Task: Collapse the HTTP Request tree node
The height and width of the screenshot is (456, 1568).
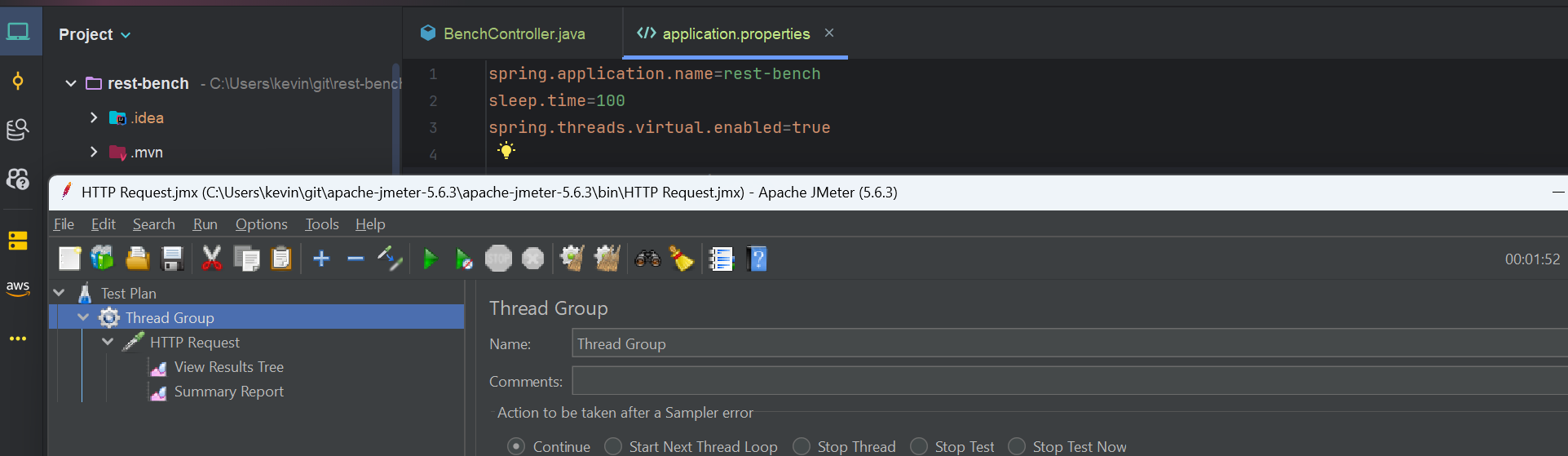Action: [108, 342]
